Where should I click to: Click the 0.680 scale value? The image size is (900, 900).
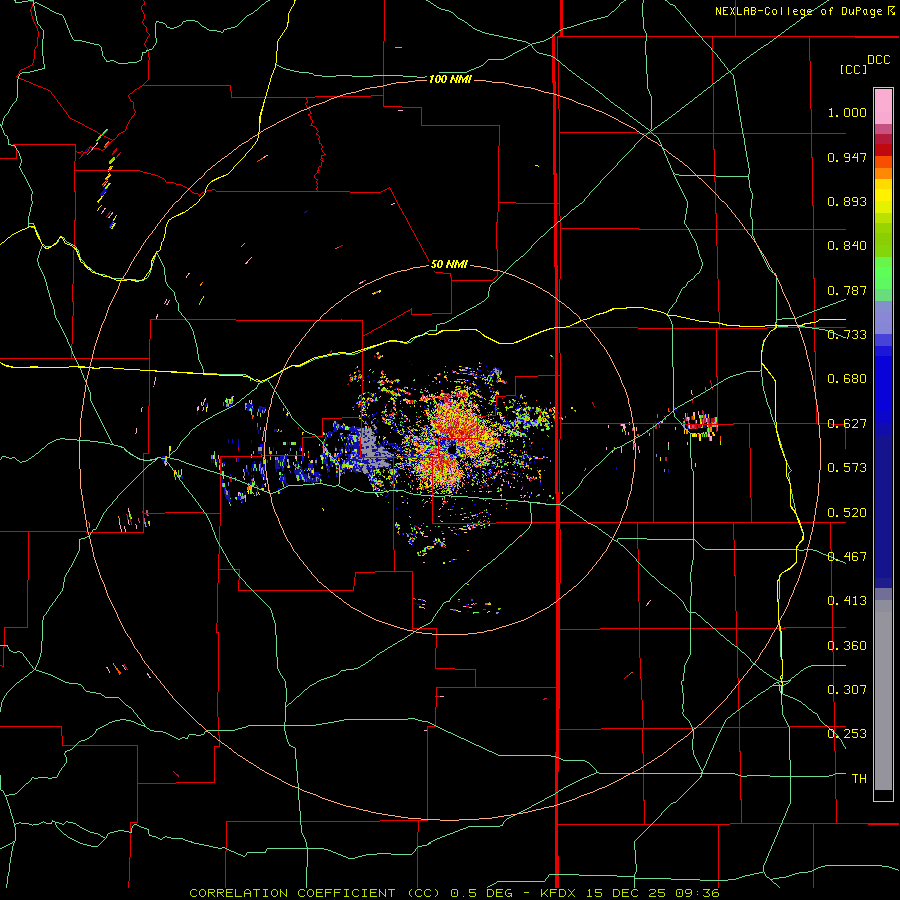coord(847,379)
